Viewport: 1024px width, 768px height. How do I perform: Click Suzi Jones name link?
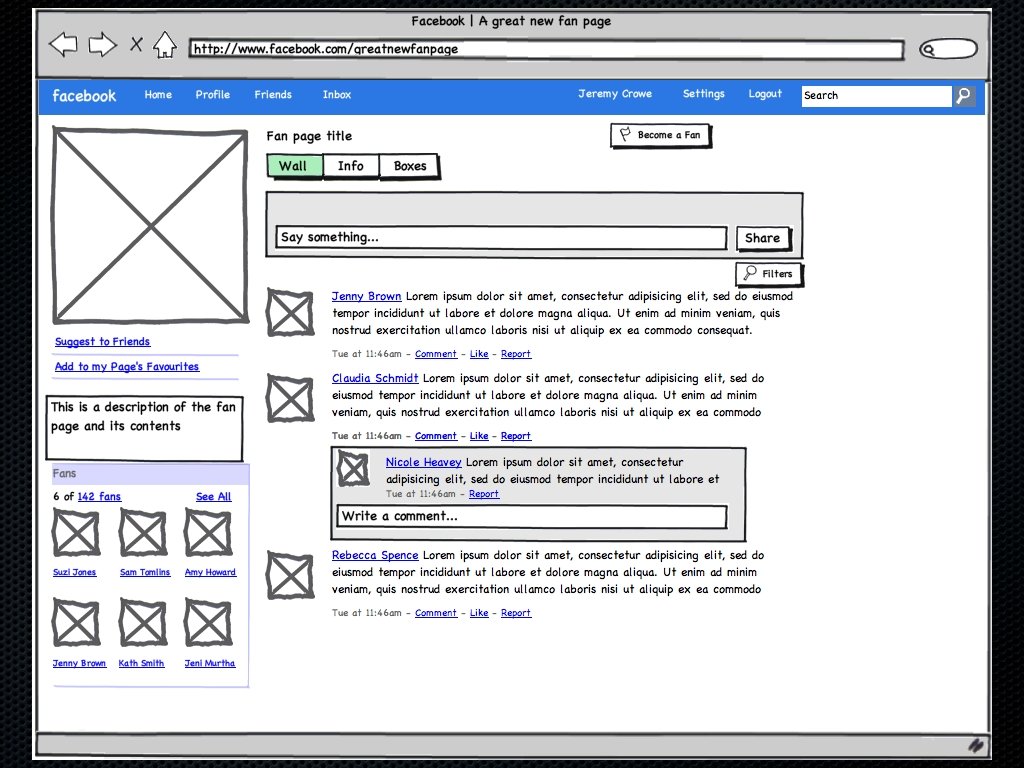tap(74, 573)
